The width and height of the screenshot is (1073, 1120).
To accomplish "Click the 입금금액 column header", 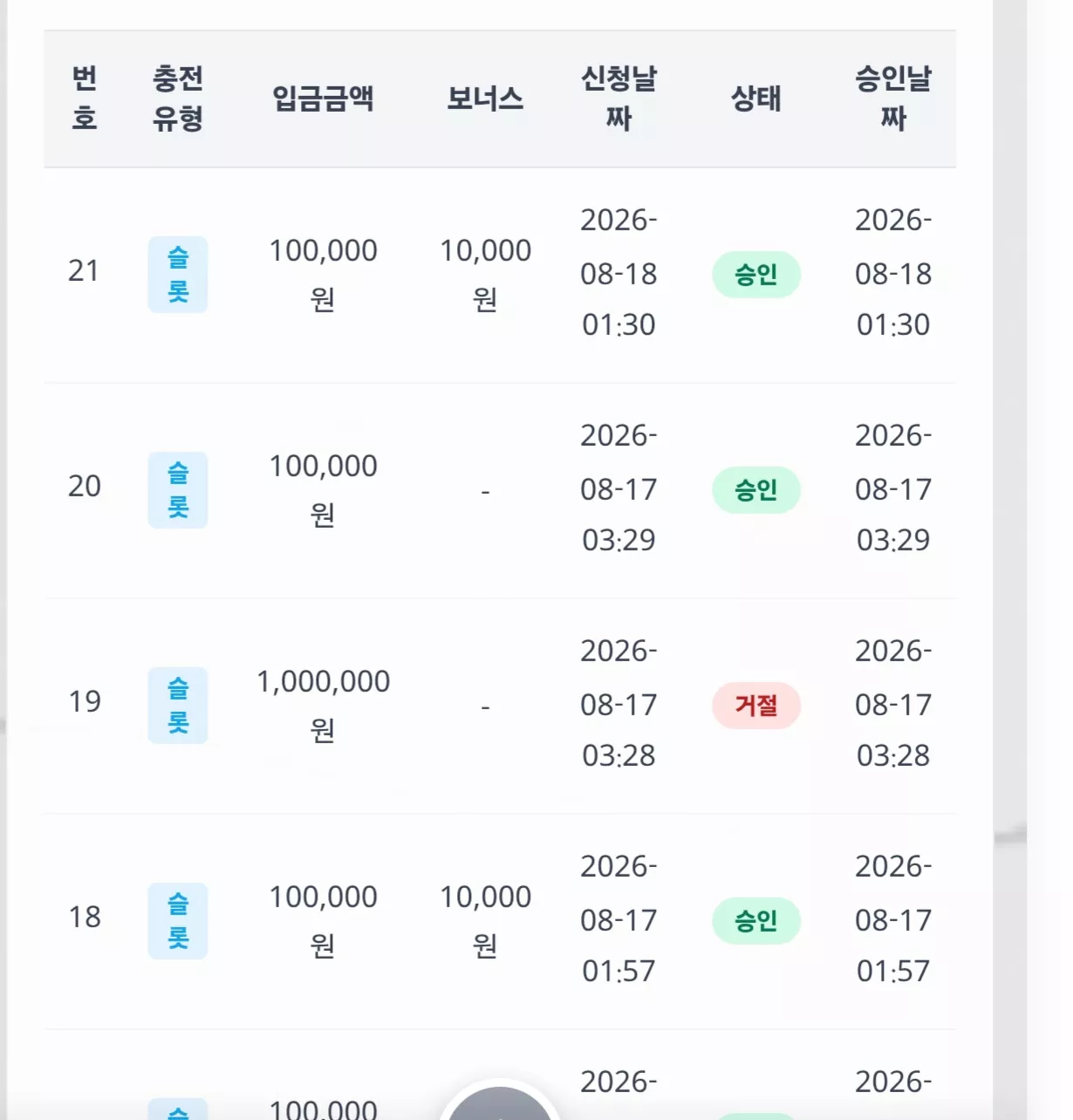I will click(x=324, y=99).
